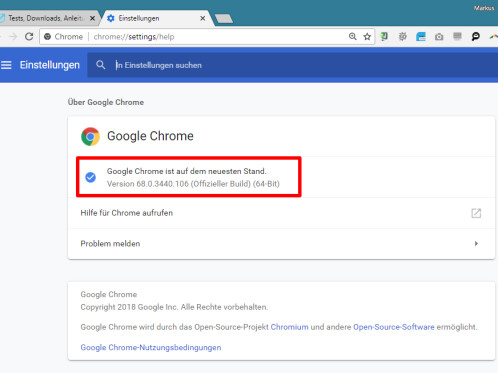Viewport: 498px width, 373px height.
Task: Open the external link icon for Chrome help
Action: point(476,213)
